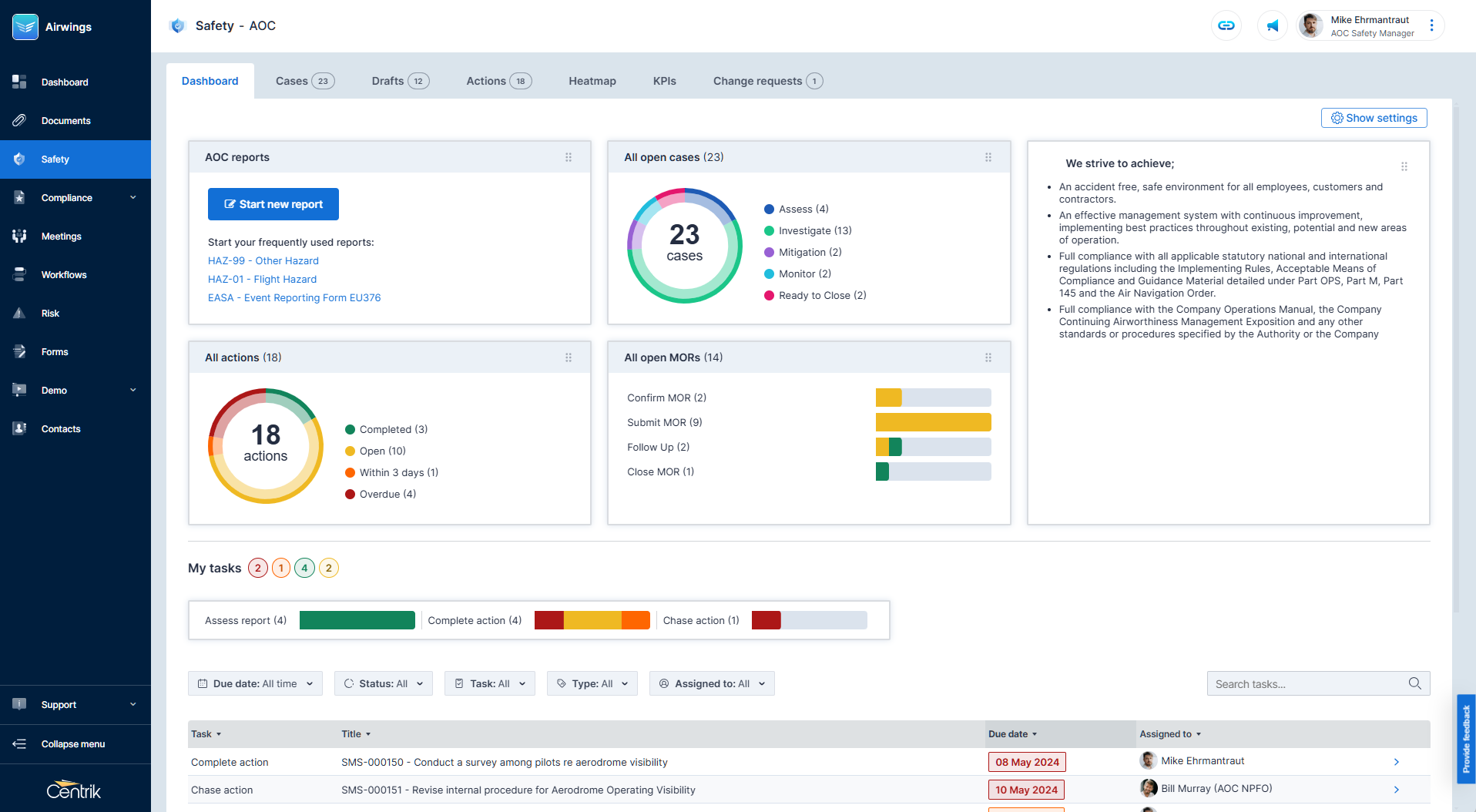Viewport: 1476px width, 812px height.
Task: Open the Assigned to: All filter
Action: tap(712, 683)
